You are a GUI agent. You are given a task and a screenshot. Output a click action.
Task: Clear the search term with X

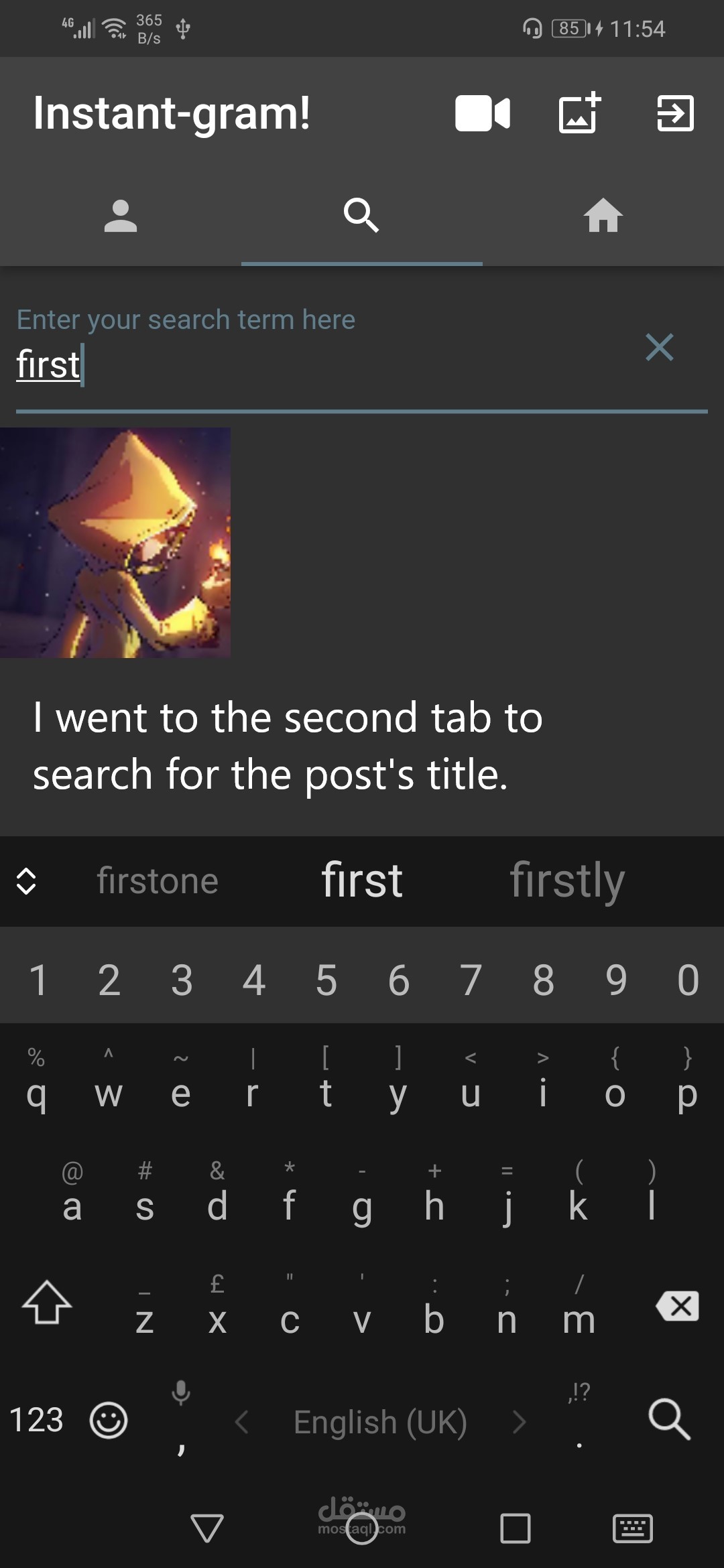[x=660, y=347]
